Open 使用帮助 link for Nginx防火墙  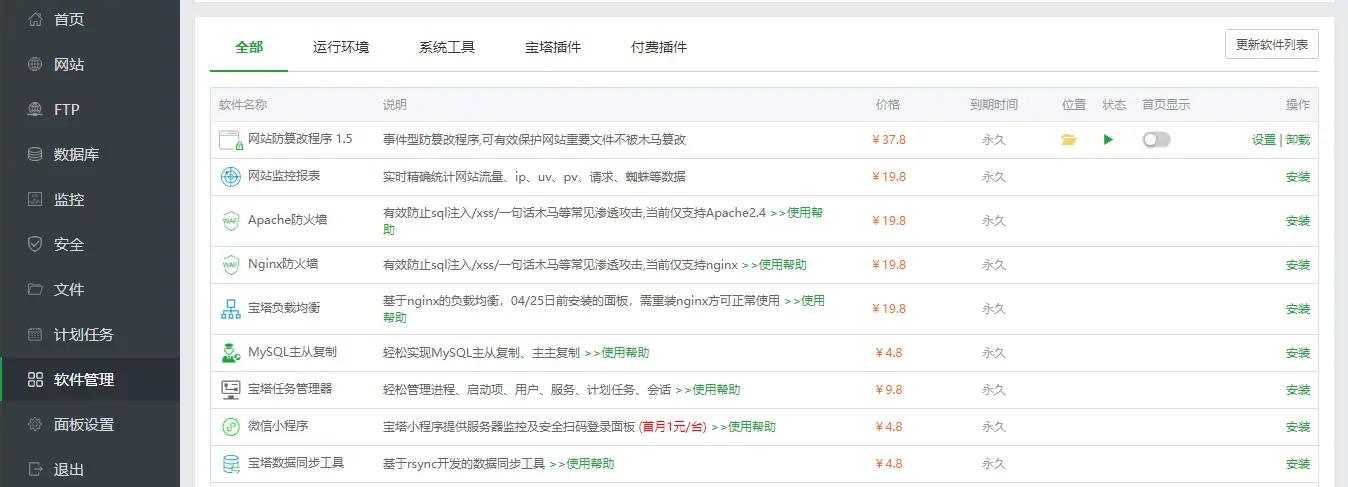coord(774,265)
